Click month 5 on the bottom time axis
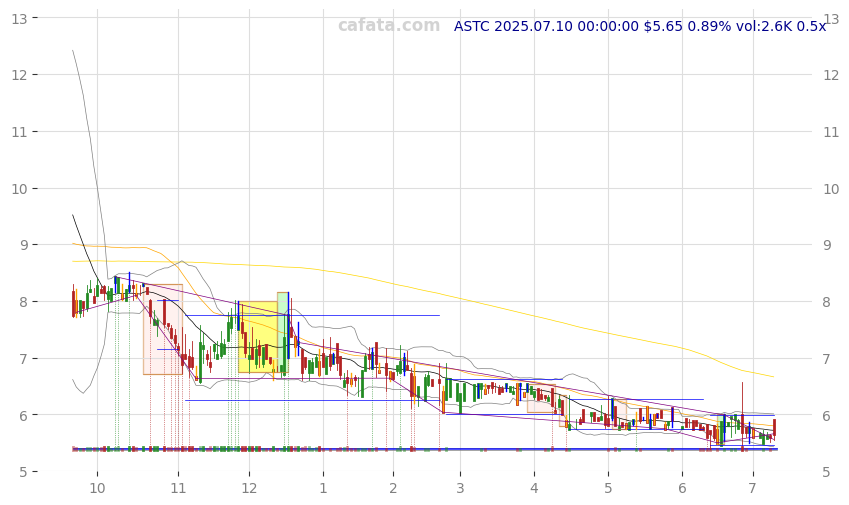Screen dimensions: 849x505 pos(608,488)
